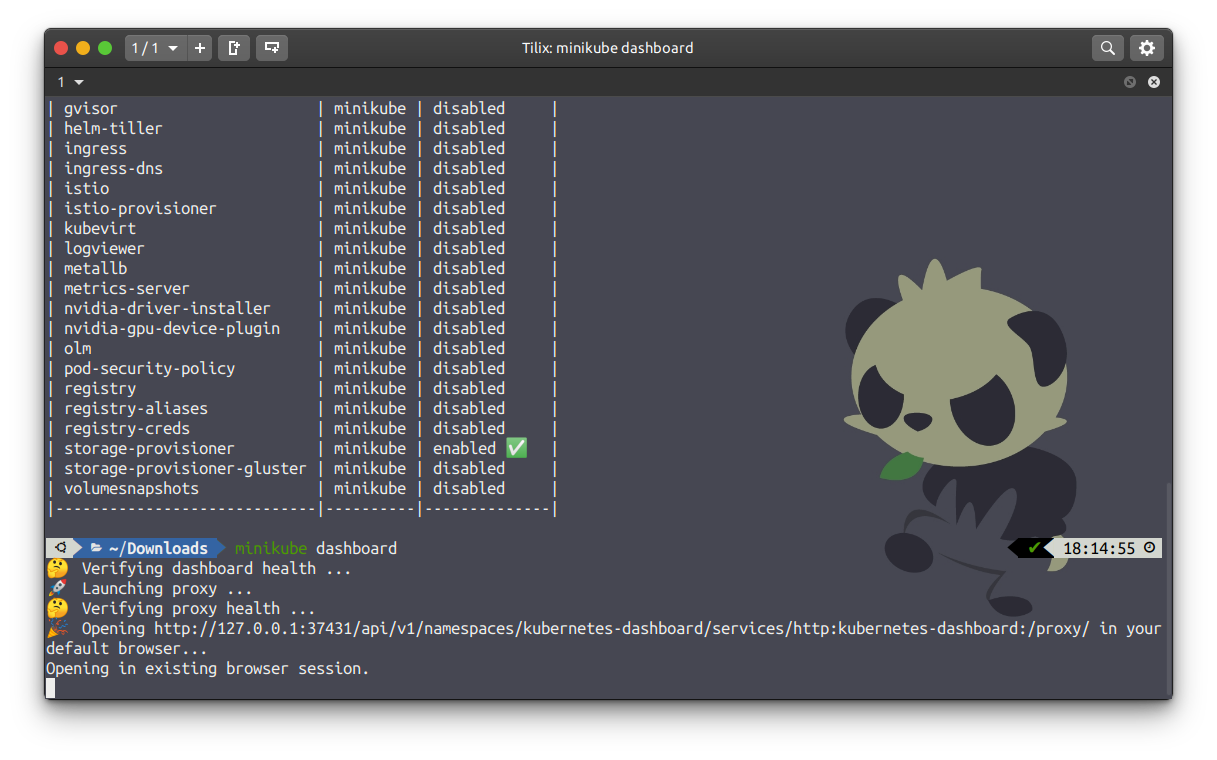
Task: Open the 127.0.0.1:37431 dashboard proxy URL
Action: pos(622,628)
